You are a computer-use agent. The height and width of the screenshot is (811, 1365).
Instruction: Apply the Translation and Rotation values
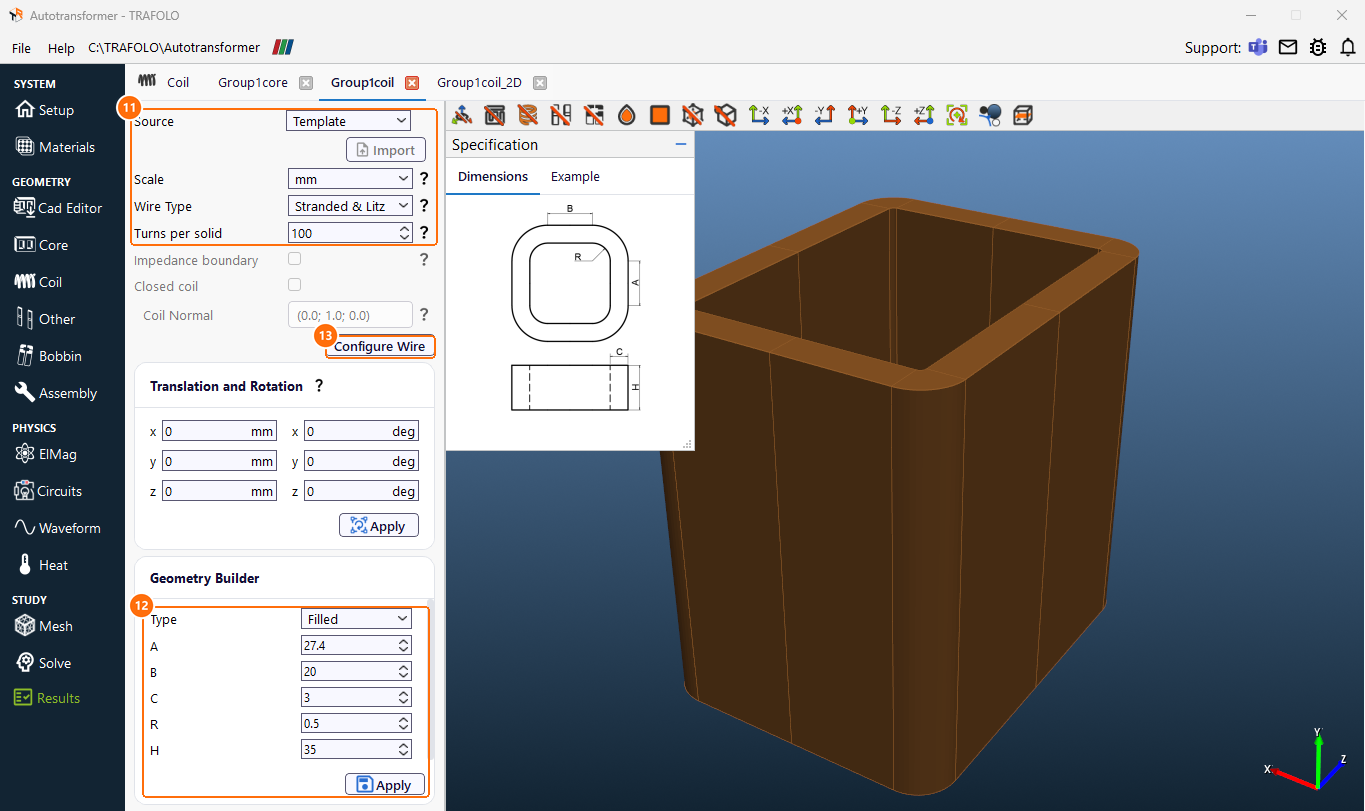pyautogui.click(x=379, y=526)
